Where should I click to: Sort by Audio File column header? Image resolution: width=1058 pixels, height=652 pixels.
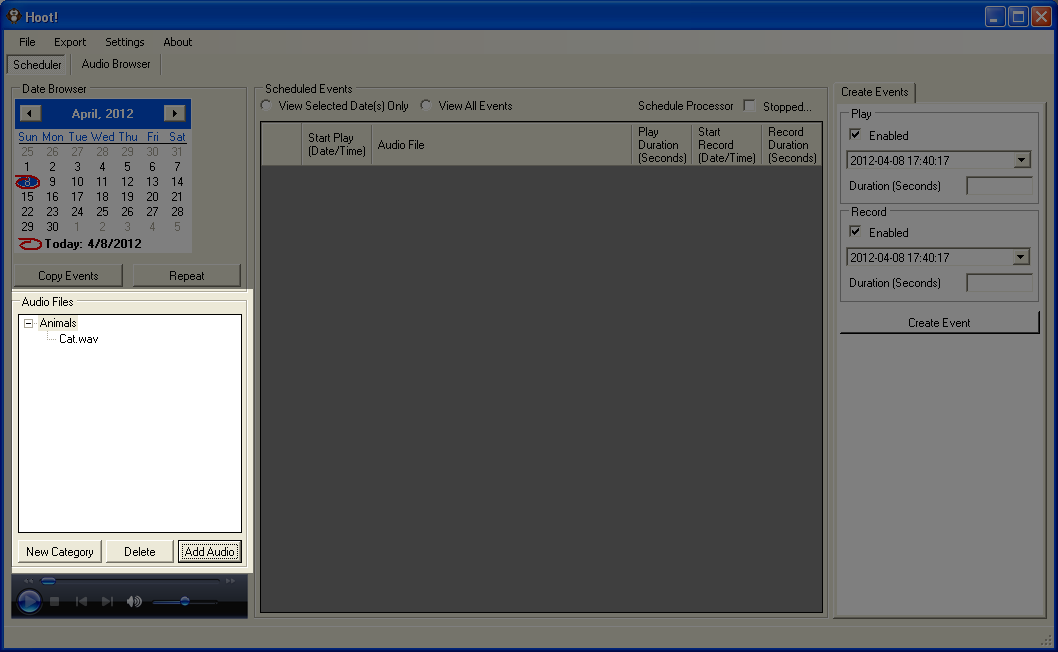(501, 144)
